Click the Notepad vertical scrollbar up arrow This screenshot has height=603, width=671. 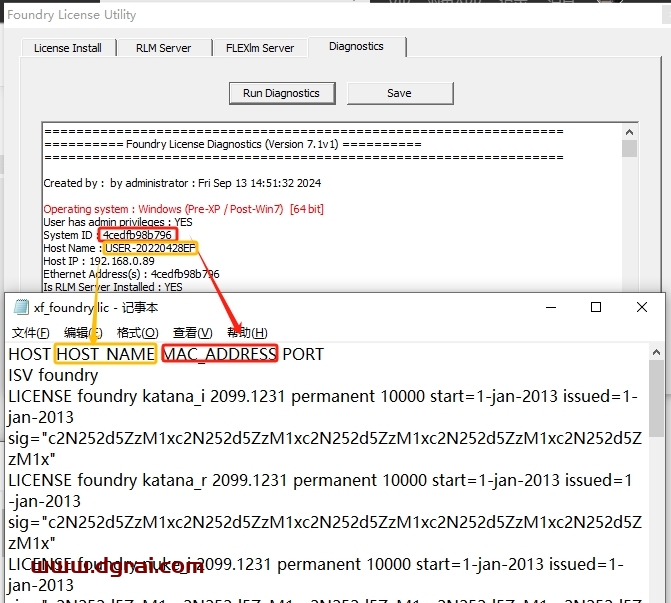click(657, 352)
